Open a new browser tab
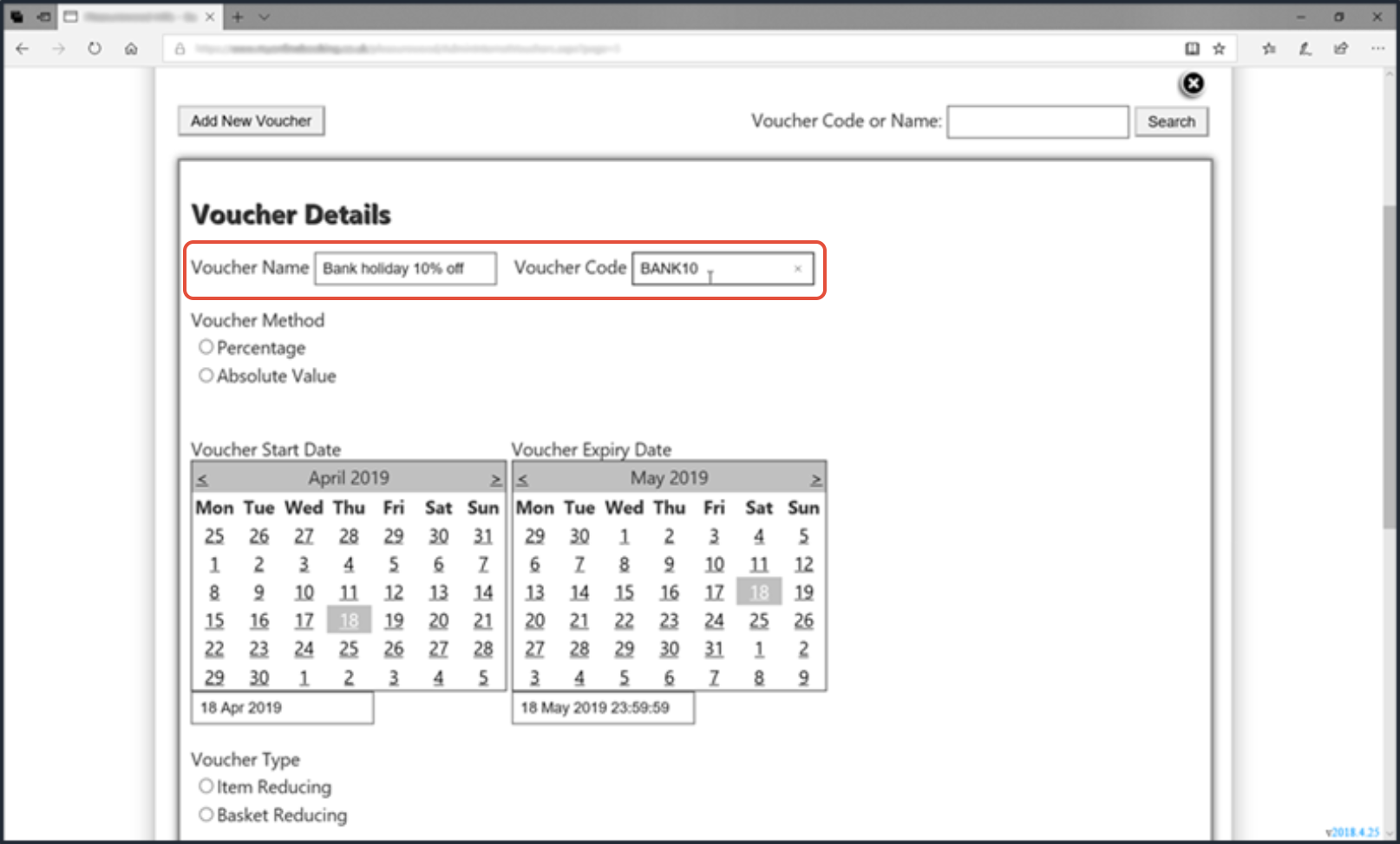The image size is (1400, 844). [x=238, y=16]
